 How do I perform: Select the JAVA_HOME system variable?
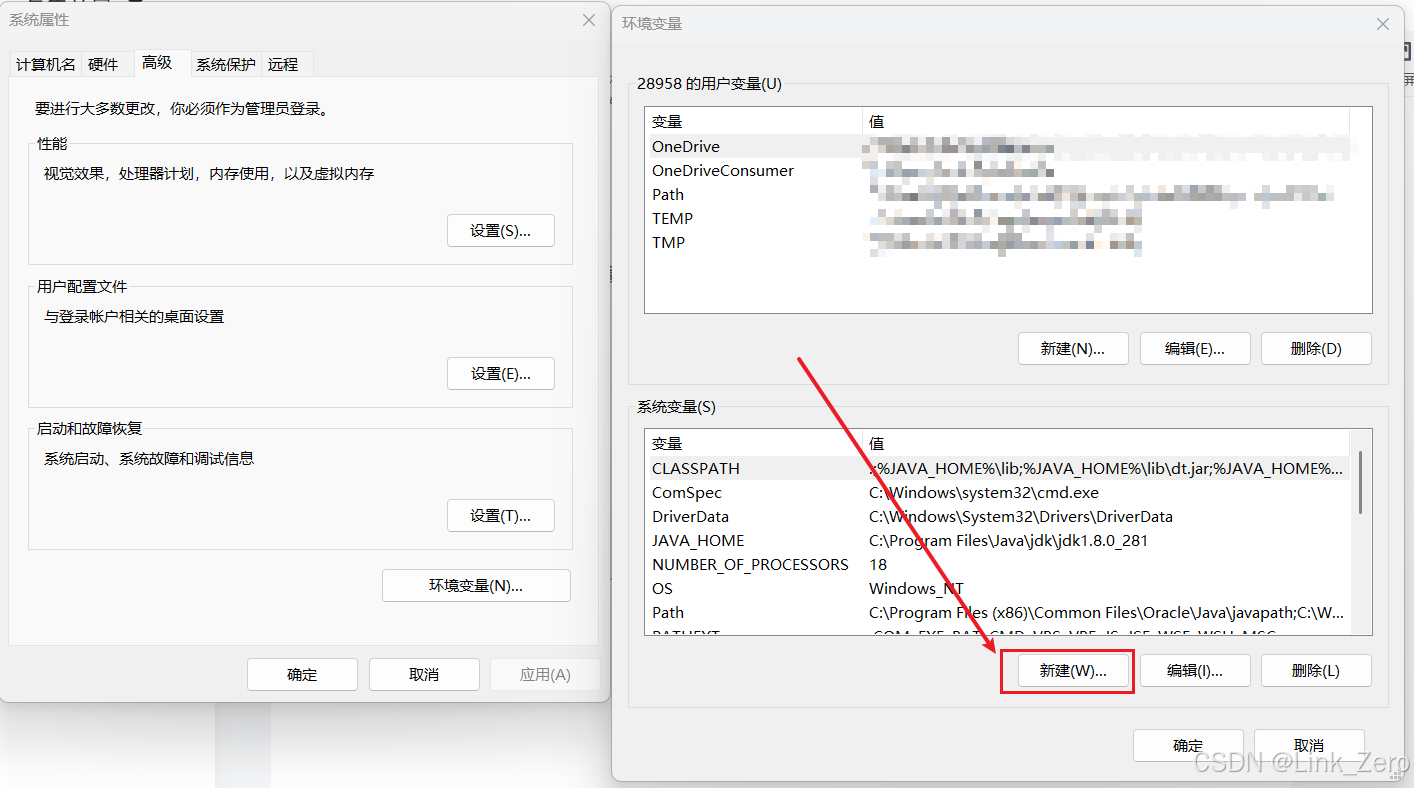point(697,540)
